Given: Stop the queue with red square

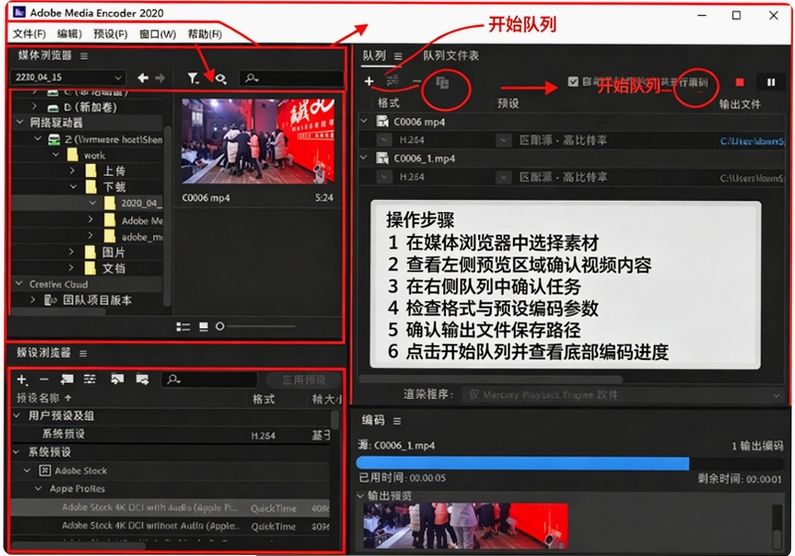Looking at the screenshot, I should 740,82.
